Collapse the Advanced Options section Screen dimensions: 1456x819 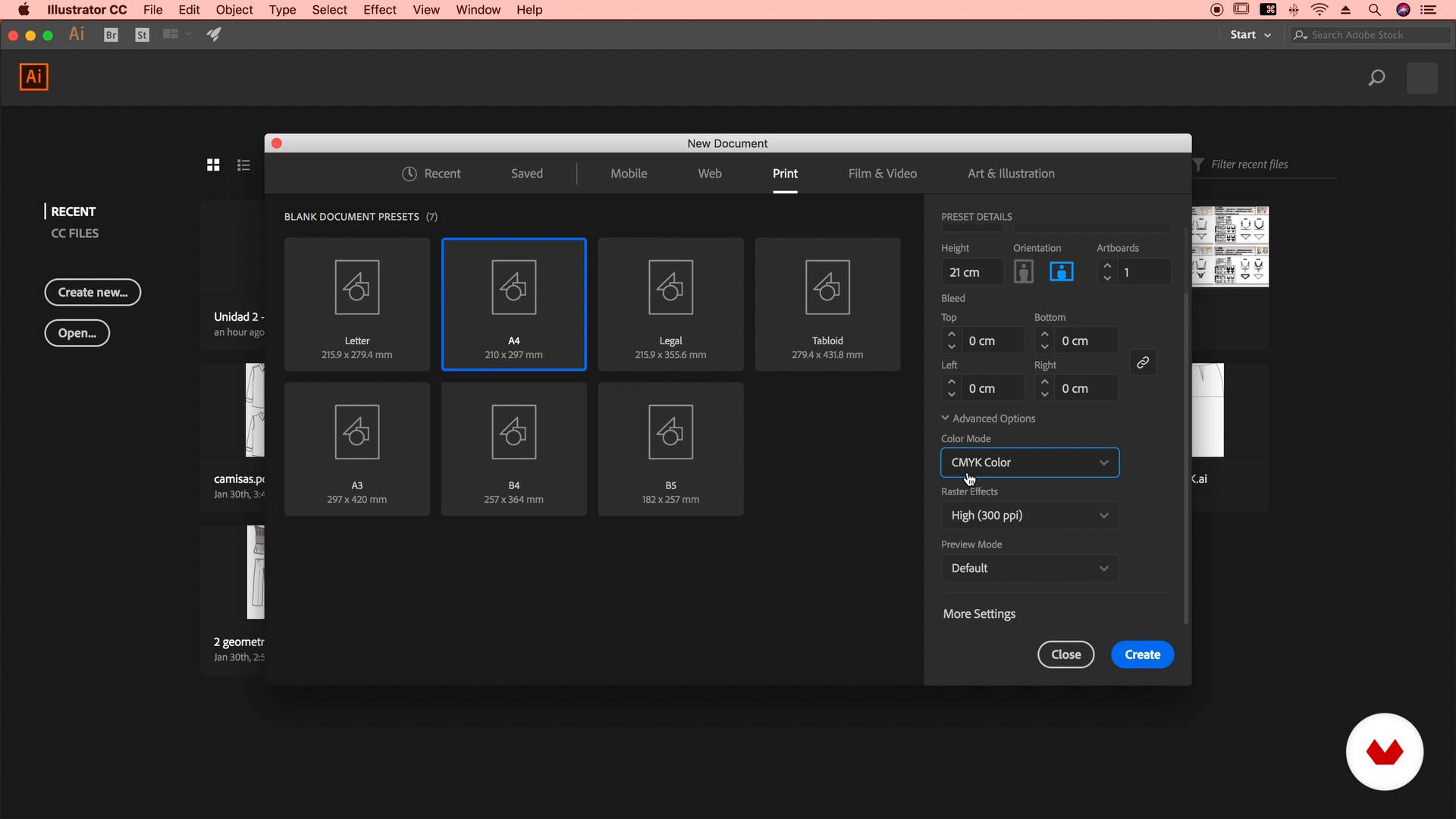tap(988, 419)
